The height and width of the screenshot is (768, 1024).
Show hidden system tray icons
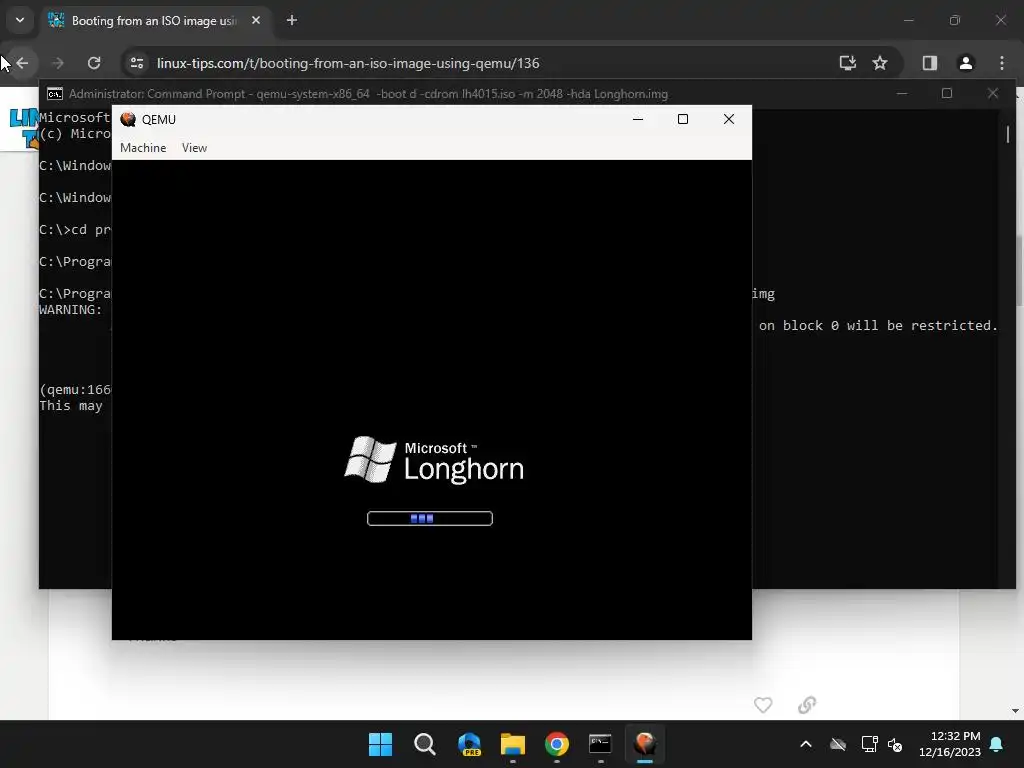(806, 744)
